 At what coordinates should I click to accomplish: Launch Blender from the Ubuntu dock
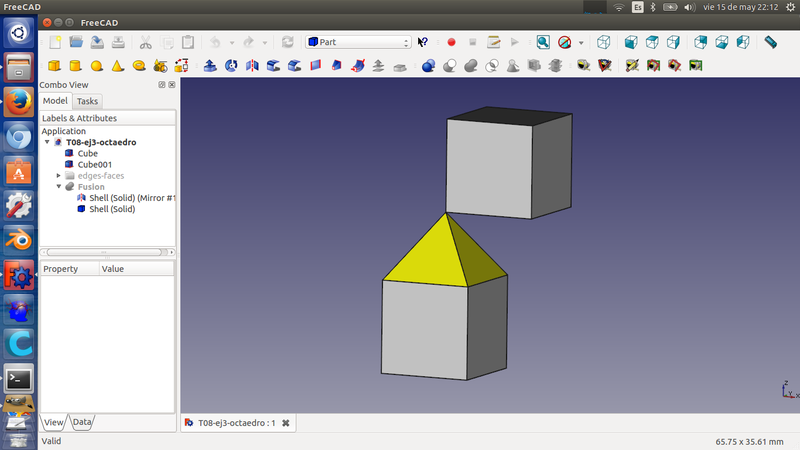(x=19, y=240)
